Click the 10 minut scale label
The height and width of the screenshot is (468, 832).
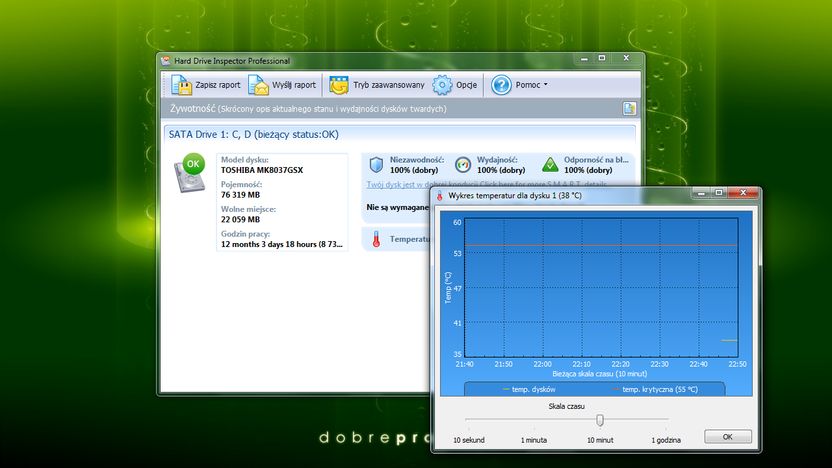600,440
